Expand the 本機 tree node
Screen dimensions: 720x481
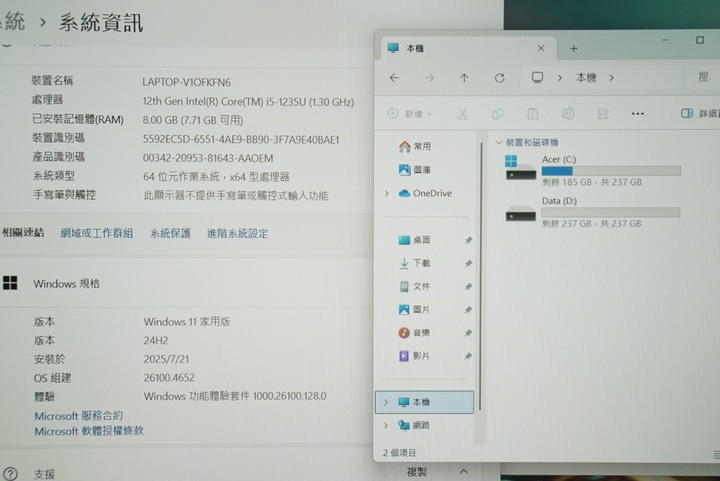(x=386, y=403)
